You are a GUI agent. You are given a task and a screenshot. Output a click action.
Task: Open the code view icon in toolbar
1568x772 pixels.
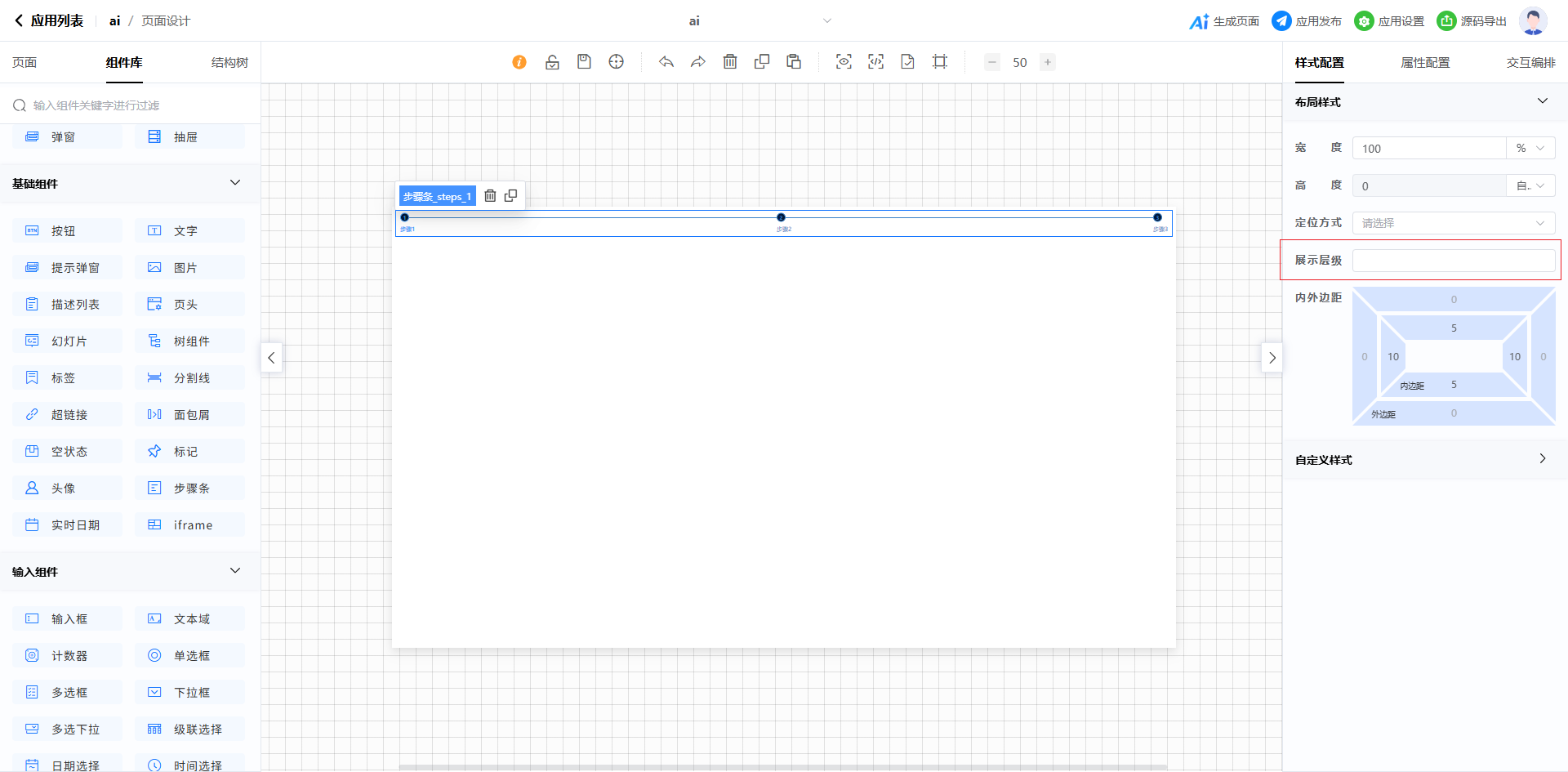pyautogui.click(x=875, y=62)
